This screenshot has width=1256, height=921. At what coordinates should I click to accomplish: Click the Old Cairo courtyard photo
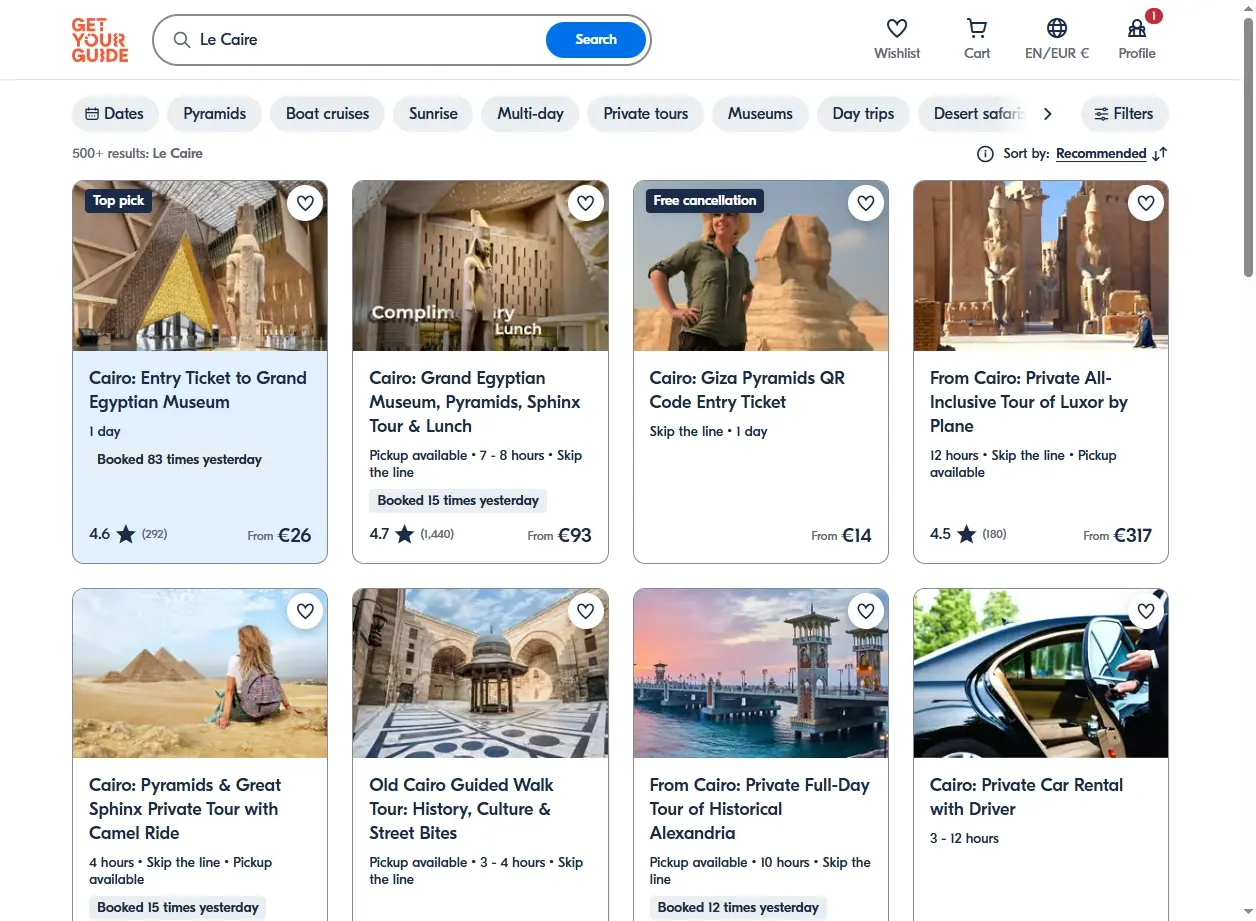click(480, 673)
